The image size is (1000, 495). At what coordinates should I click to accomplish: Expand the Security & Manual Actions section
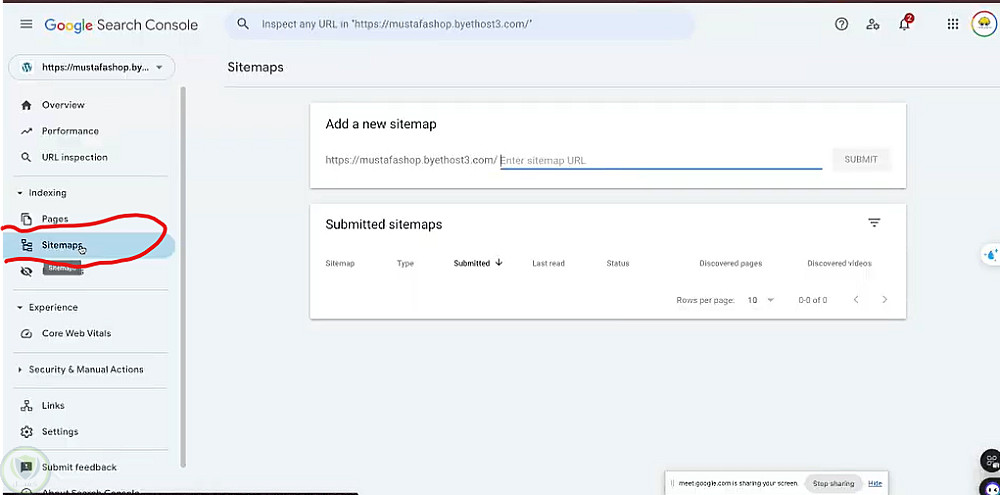tap(19, 370)
